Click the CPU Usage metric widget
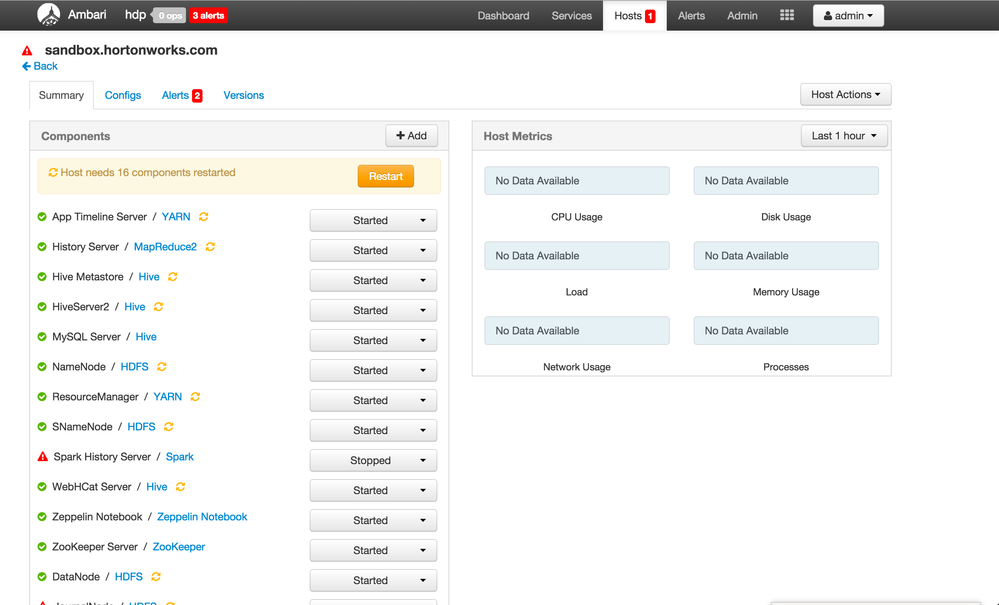Image resolution: width=999 pixels, height=605 pixels. click(577, 181)
